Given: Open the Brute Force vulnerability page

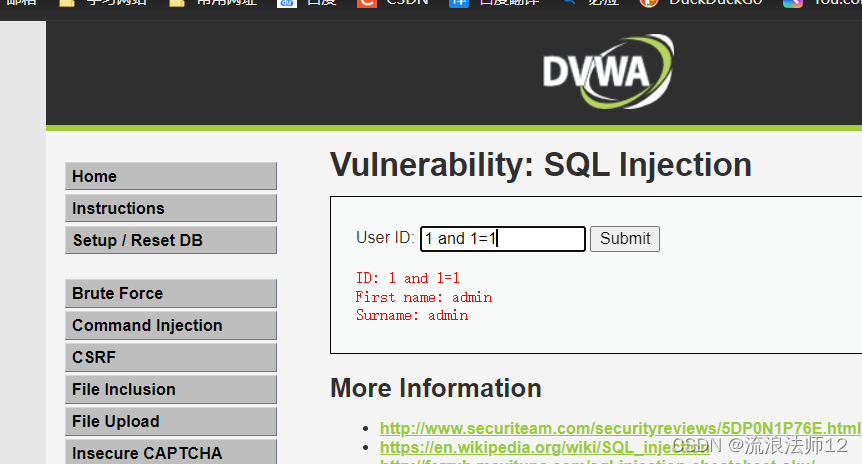Looking at the screenshot, I should coord(171,294).
